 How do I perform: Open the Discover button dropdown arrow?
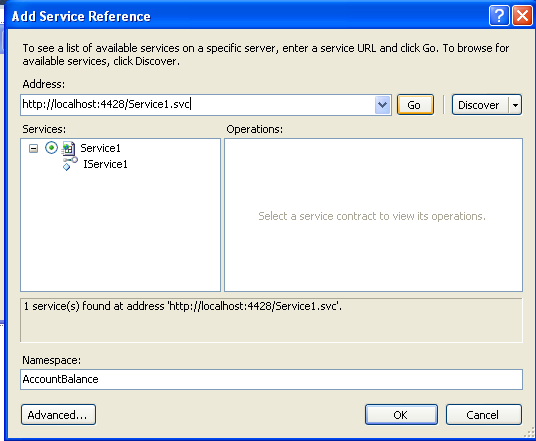[515, 105]
